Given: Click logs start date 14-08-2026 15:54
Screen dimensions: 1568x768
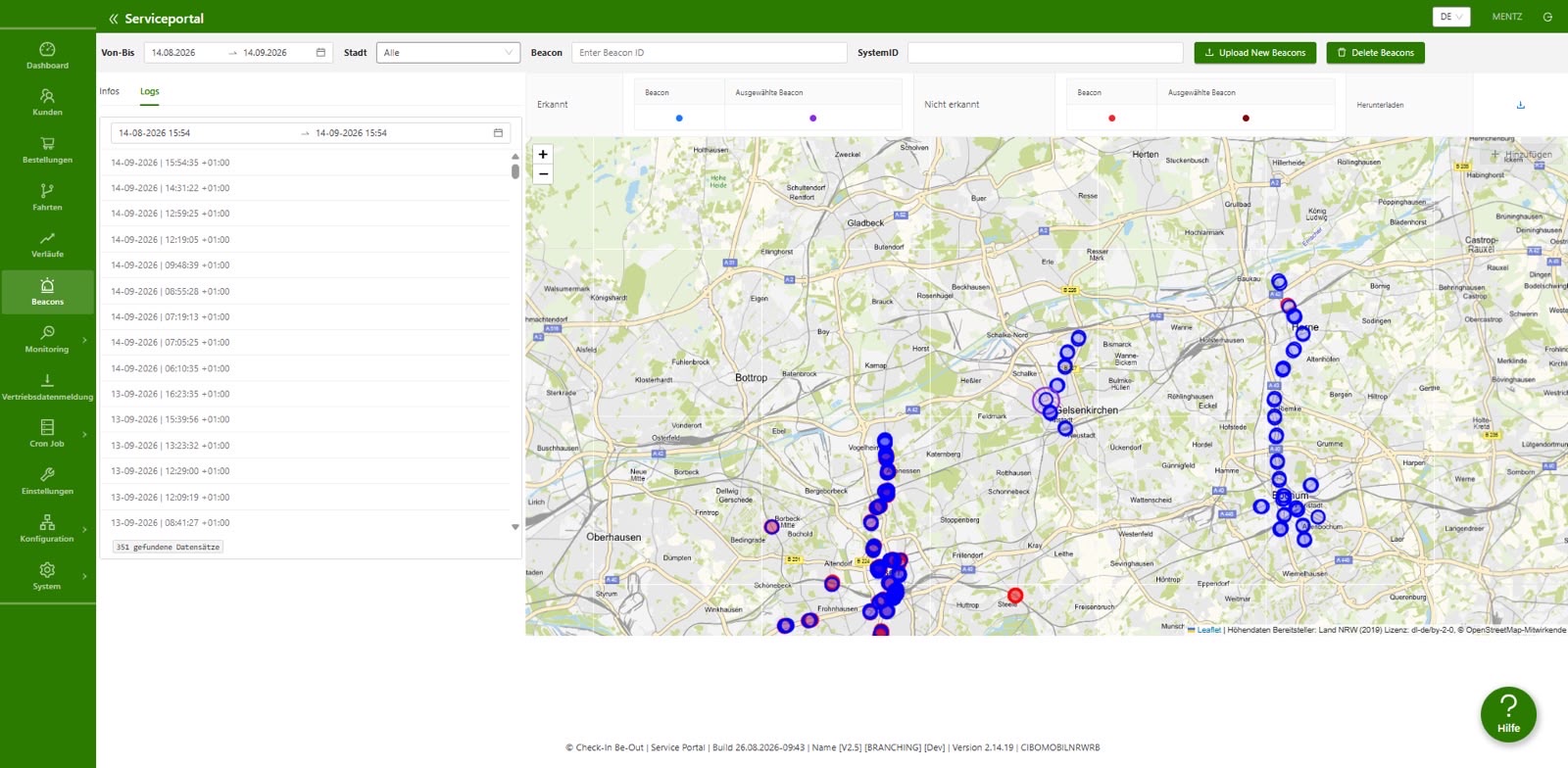Looking at the screenshot, I should click(x=155, y=133).
